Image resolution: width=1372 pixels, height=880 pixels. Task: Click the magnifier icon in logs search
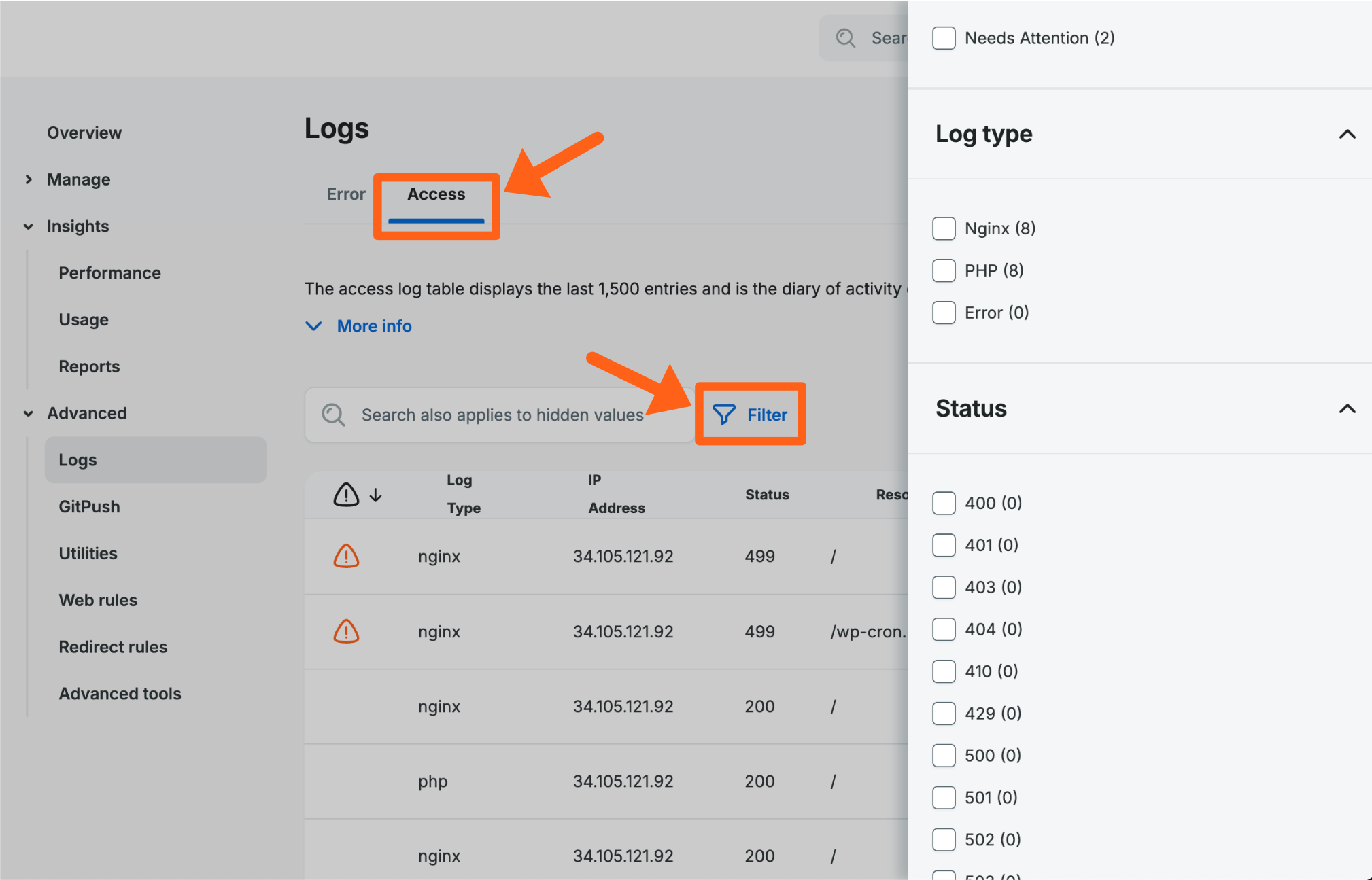[x=333, y=415]
